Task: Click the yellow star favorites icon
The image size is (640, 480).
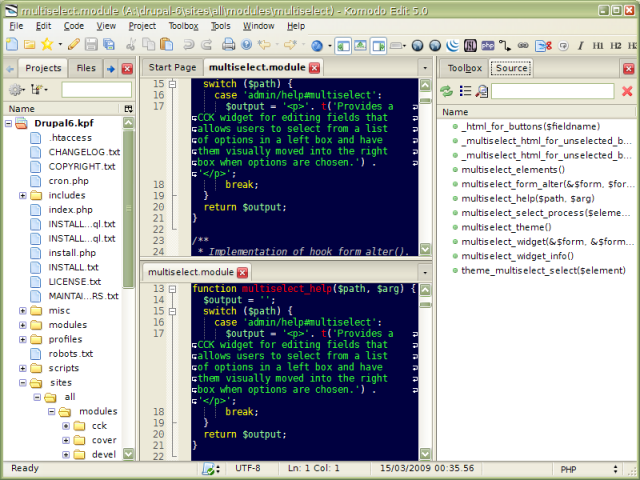Action: pyautogui.click(x=47, y=44)
